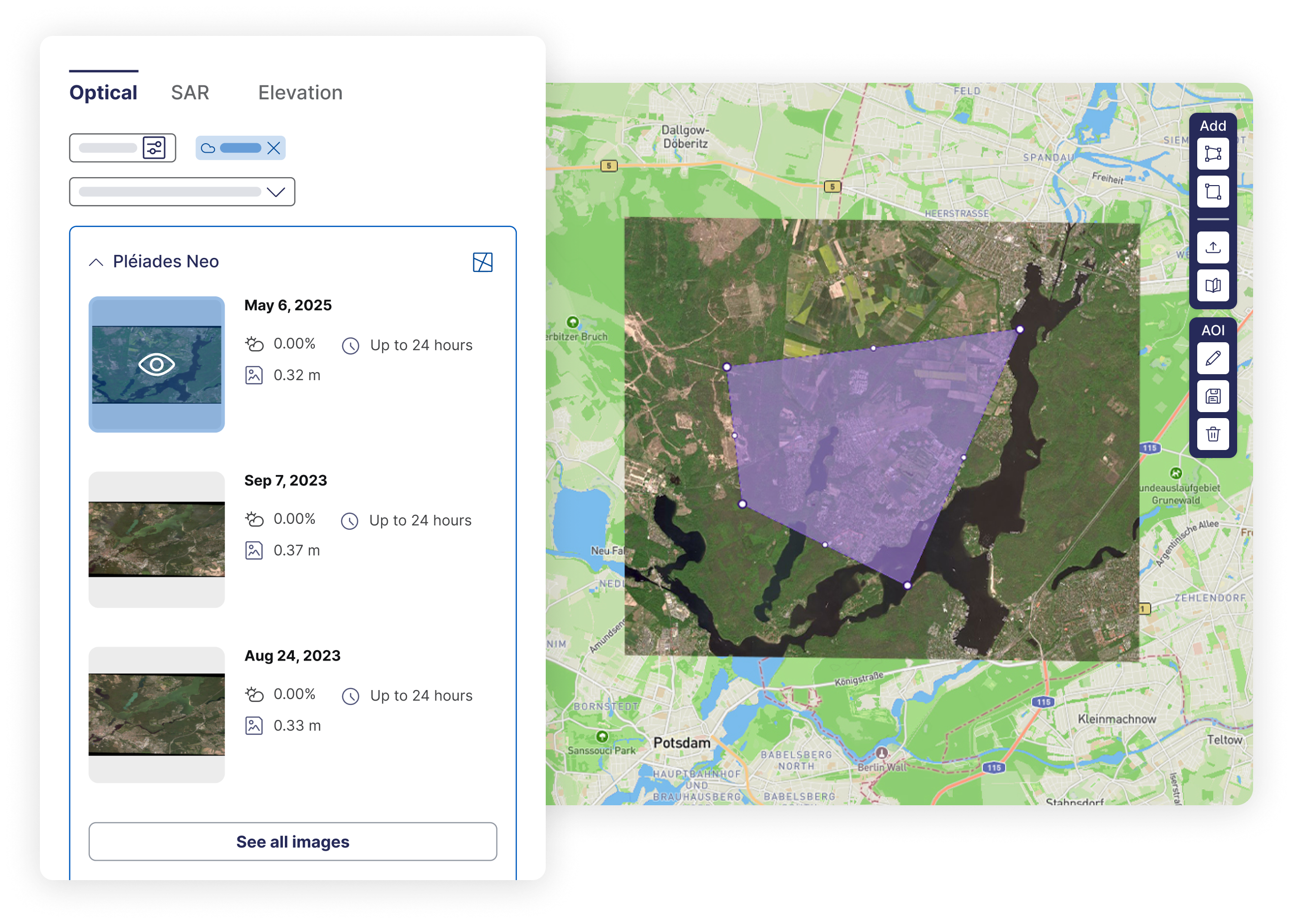Image resolution: width=1293 pixels, height=924 pixels.
Task: Select the draw polygon tool under Add
Action: [1213, 154]
